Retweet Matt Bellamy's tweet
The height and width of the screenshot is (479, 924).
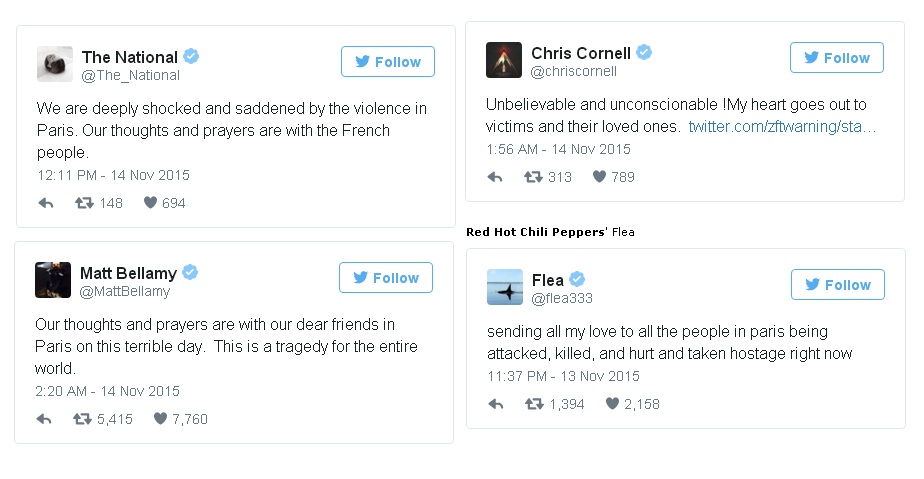(x=83, y=419)
